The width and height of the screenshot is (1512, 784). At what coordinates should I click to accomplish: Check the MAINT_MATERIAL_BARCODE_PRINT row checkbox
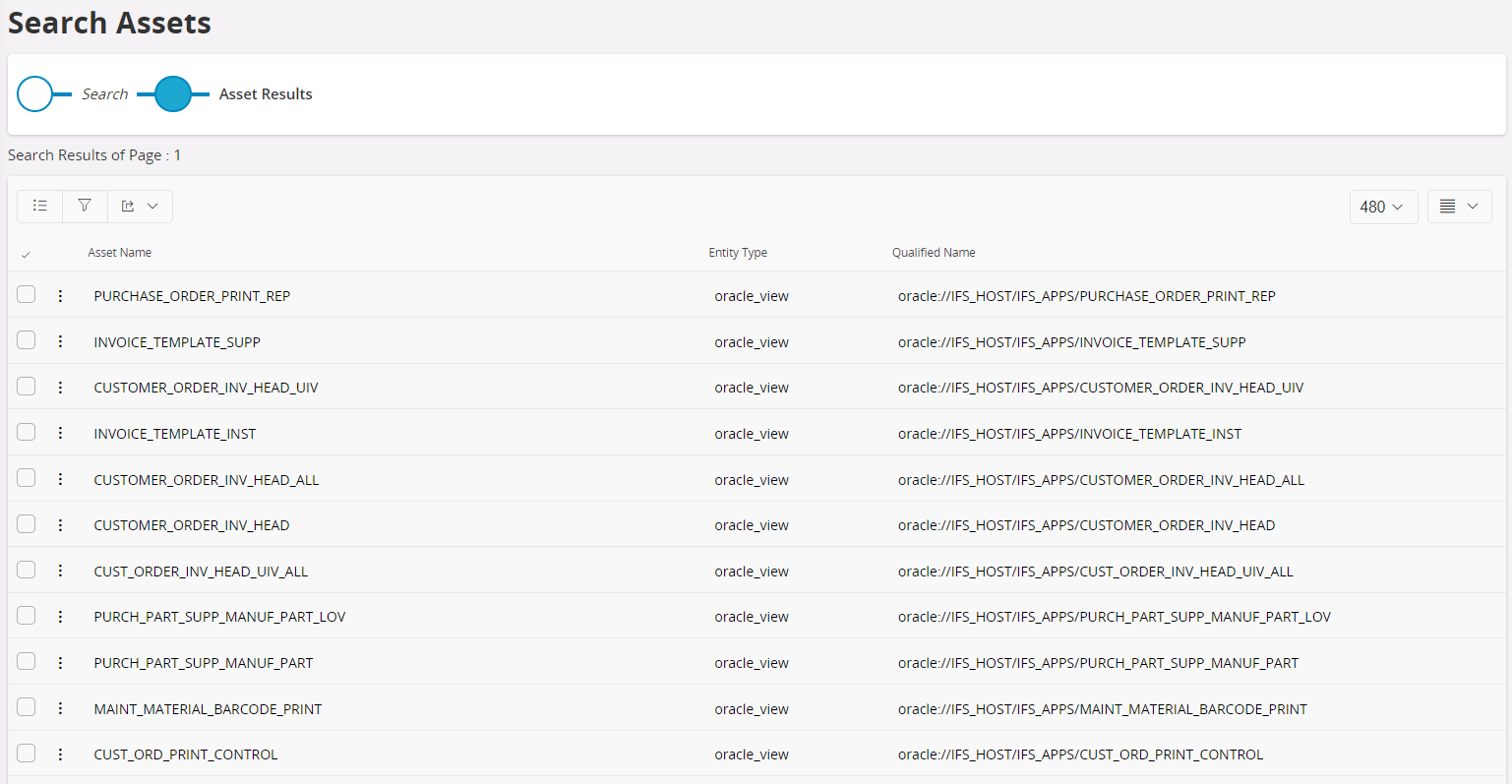click(27, 707)
